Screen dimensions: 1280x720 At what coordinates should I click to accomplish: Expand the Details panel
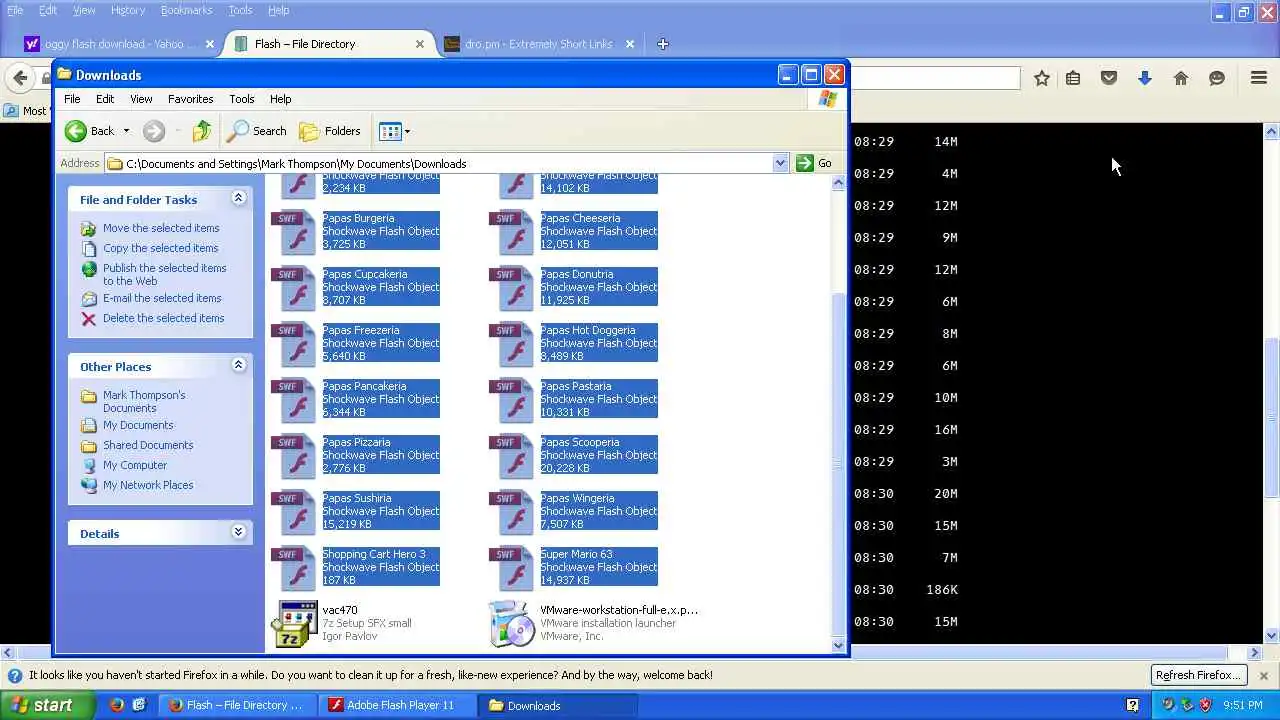[x=238, y=532]
